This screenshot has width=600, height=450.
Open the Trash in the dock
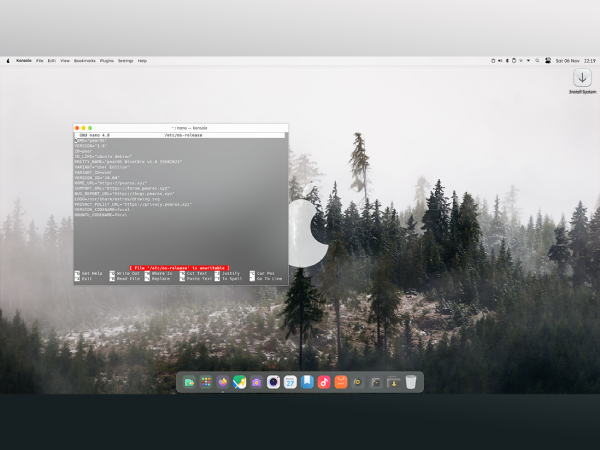pos(410,382)
